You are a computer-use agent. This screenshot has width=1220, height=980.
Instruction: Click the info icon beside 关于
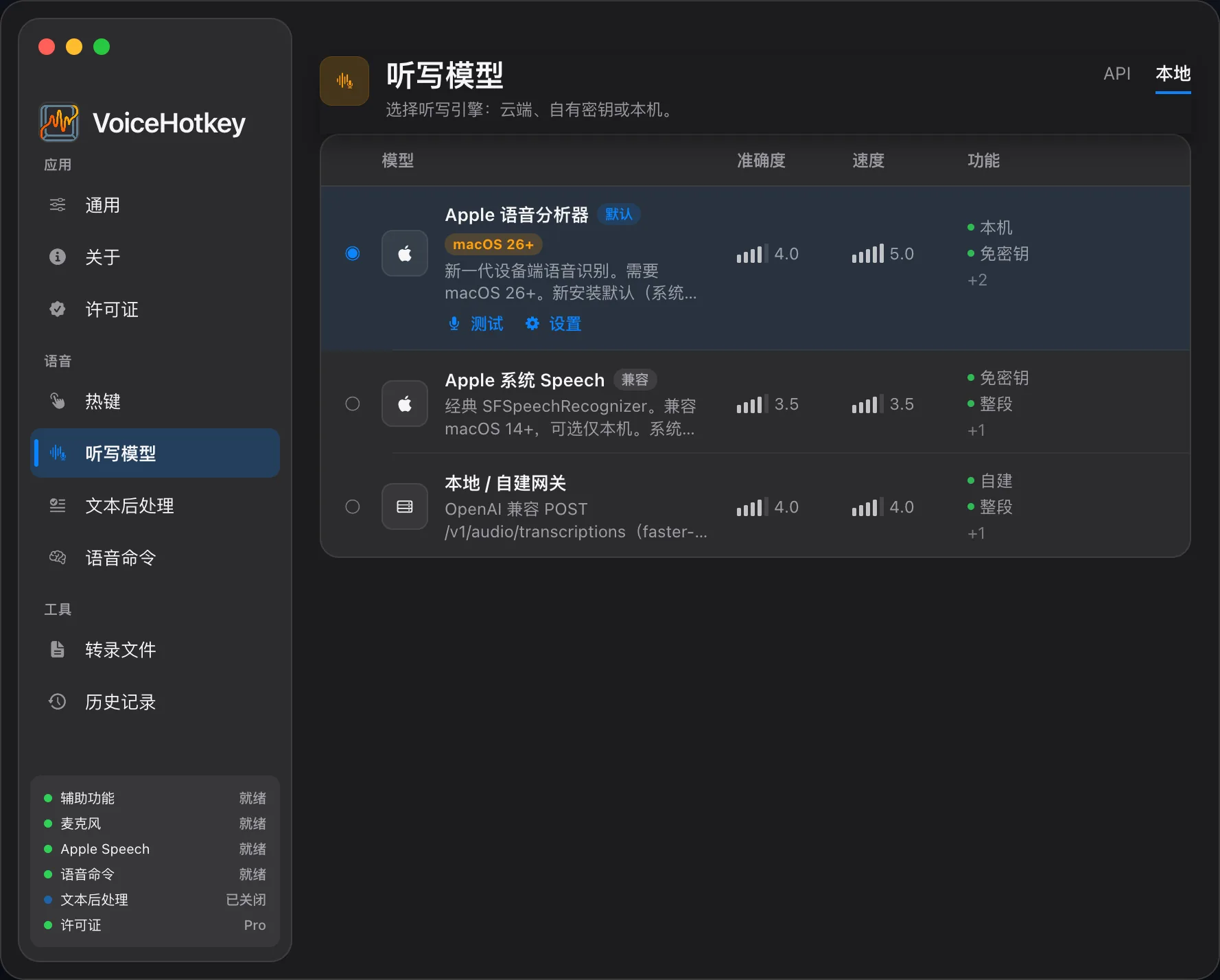[x=58, y=257]
